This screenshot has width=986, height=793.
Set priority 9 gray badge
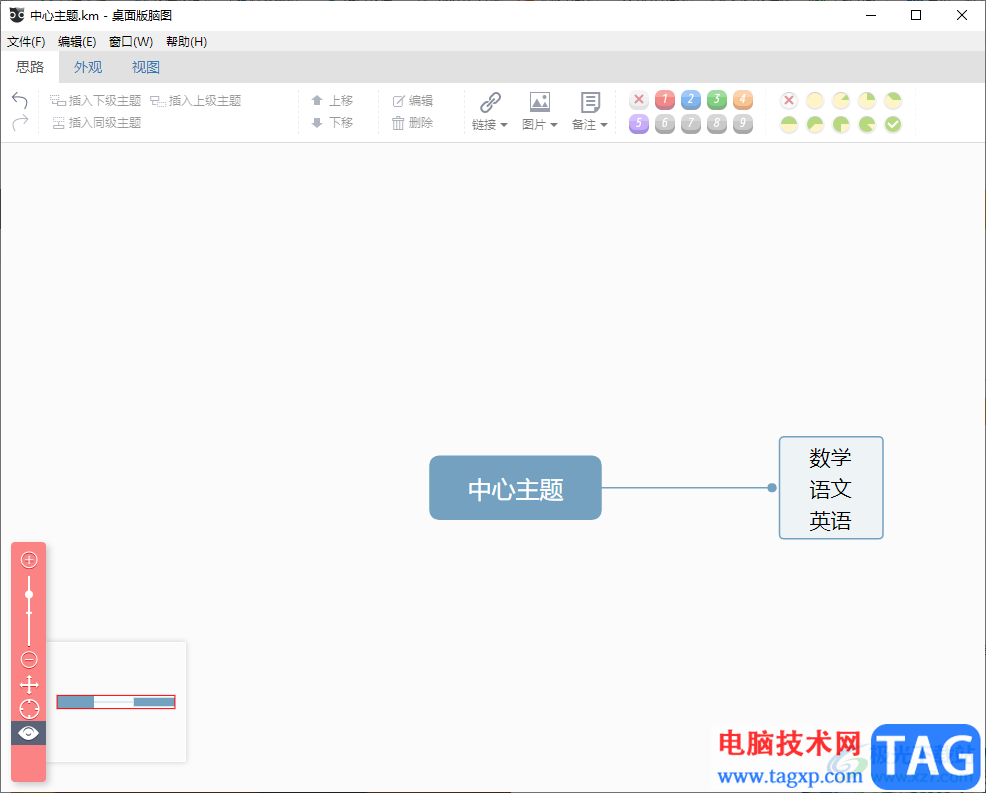click(743, 124)
